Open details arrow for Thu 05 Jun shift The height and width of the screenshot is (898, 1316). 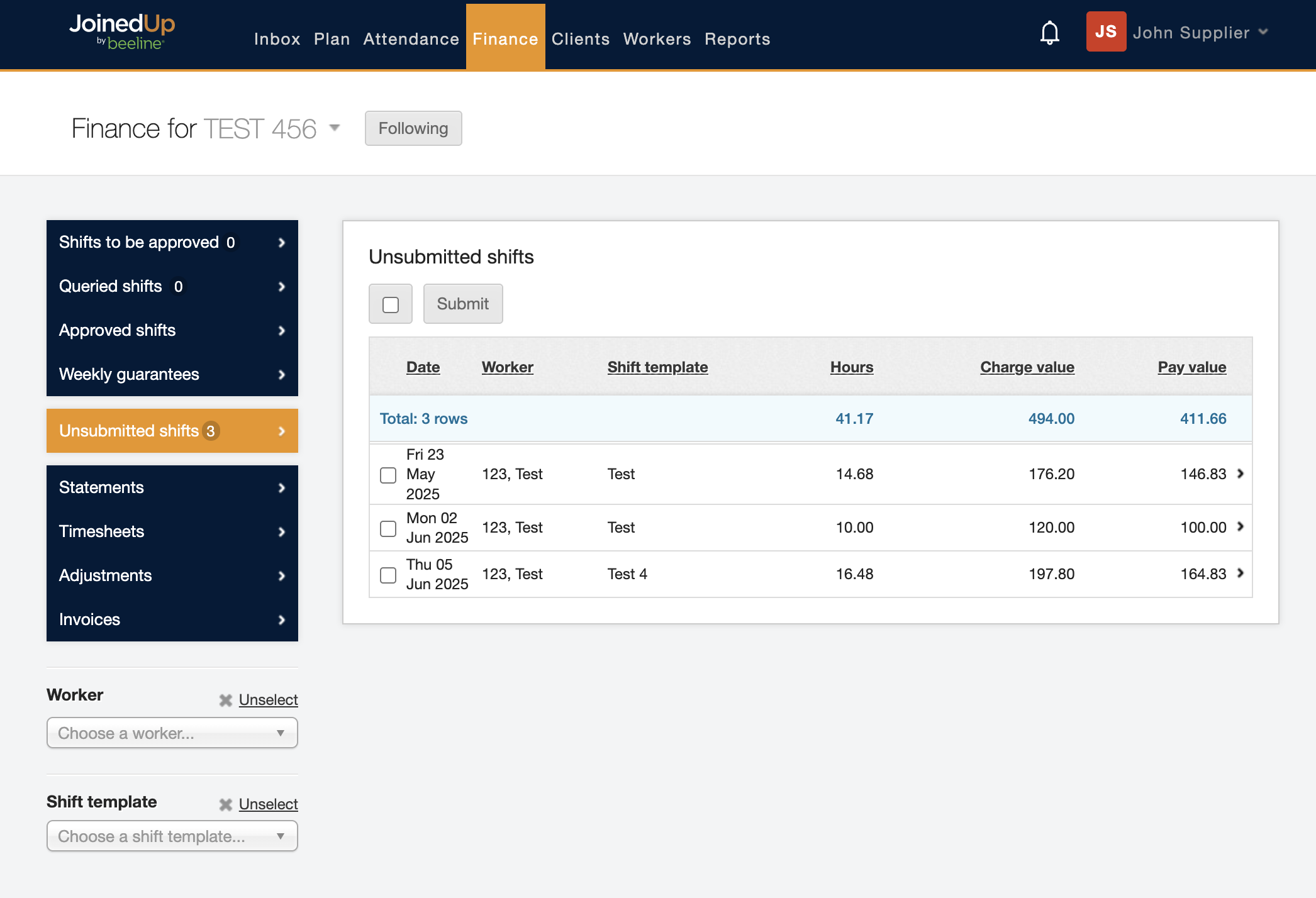click(1241, 574)
